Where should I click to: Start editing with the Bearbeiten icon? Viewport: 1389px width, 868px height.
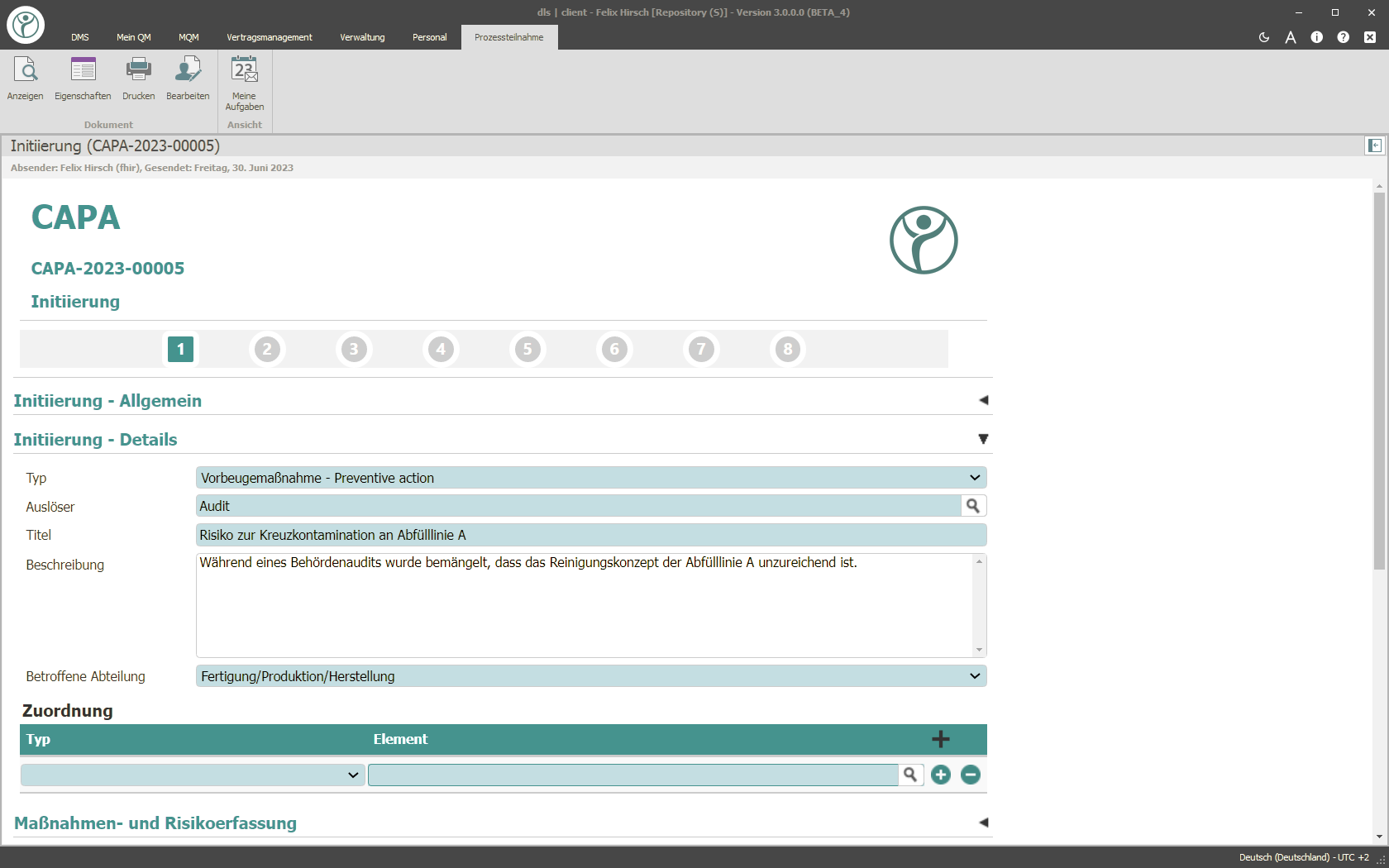point(188,77)
